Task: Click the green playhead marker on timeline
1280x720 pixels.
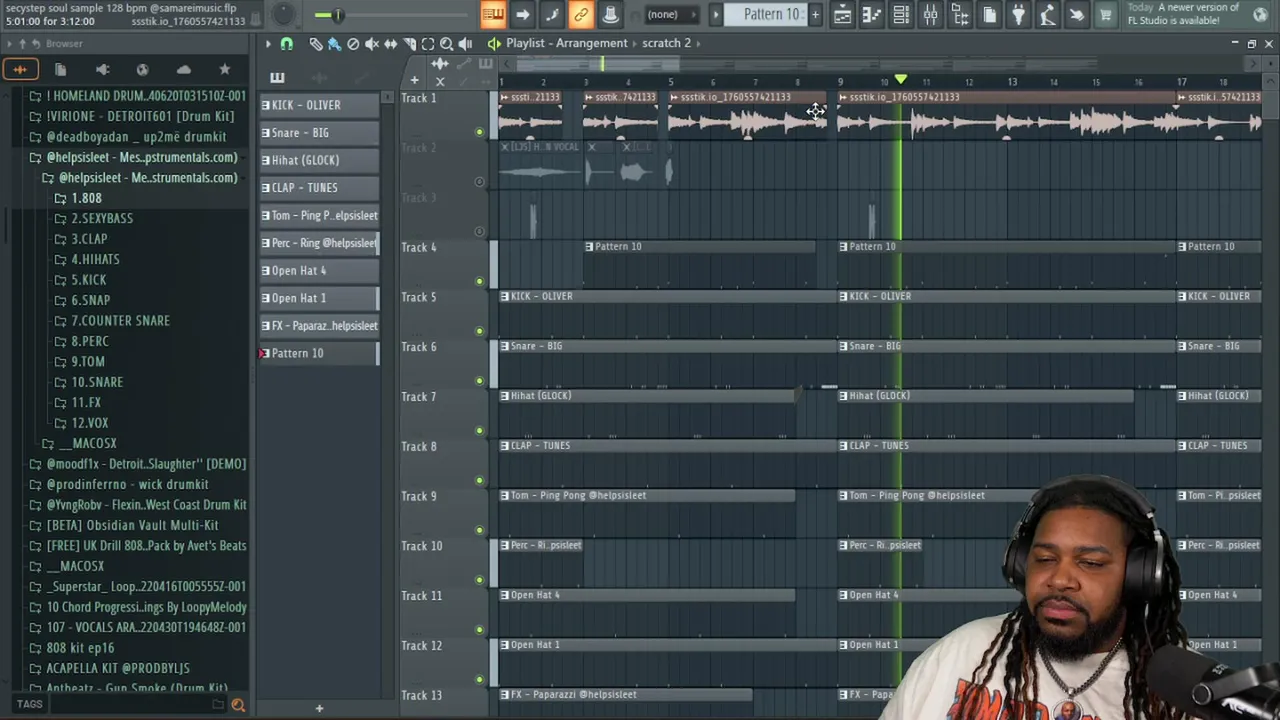Action: [901, 80]
